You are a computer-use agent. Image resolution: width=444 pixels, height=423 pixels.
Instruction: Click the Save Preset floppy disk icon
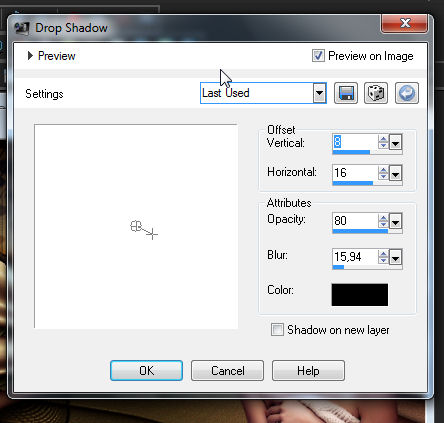coord(346,93)
